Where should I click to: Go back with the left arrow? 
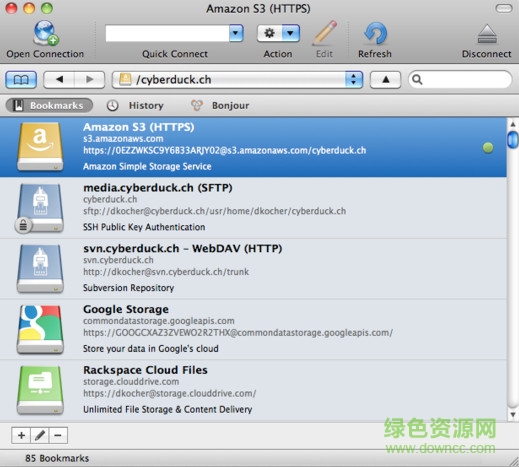tap(59, 80)
